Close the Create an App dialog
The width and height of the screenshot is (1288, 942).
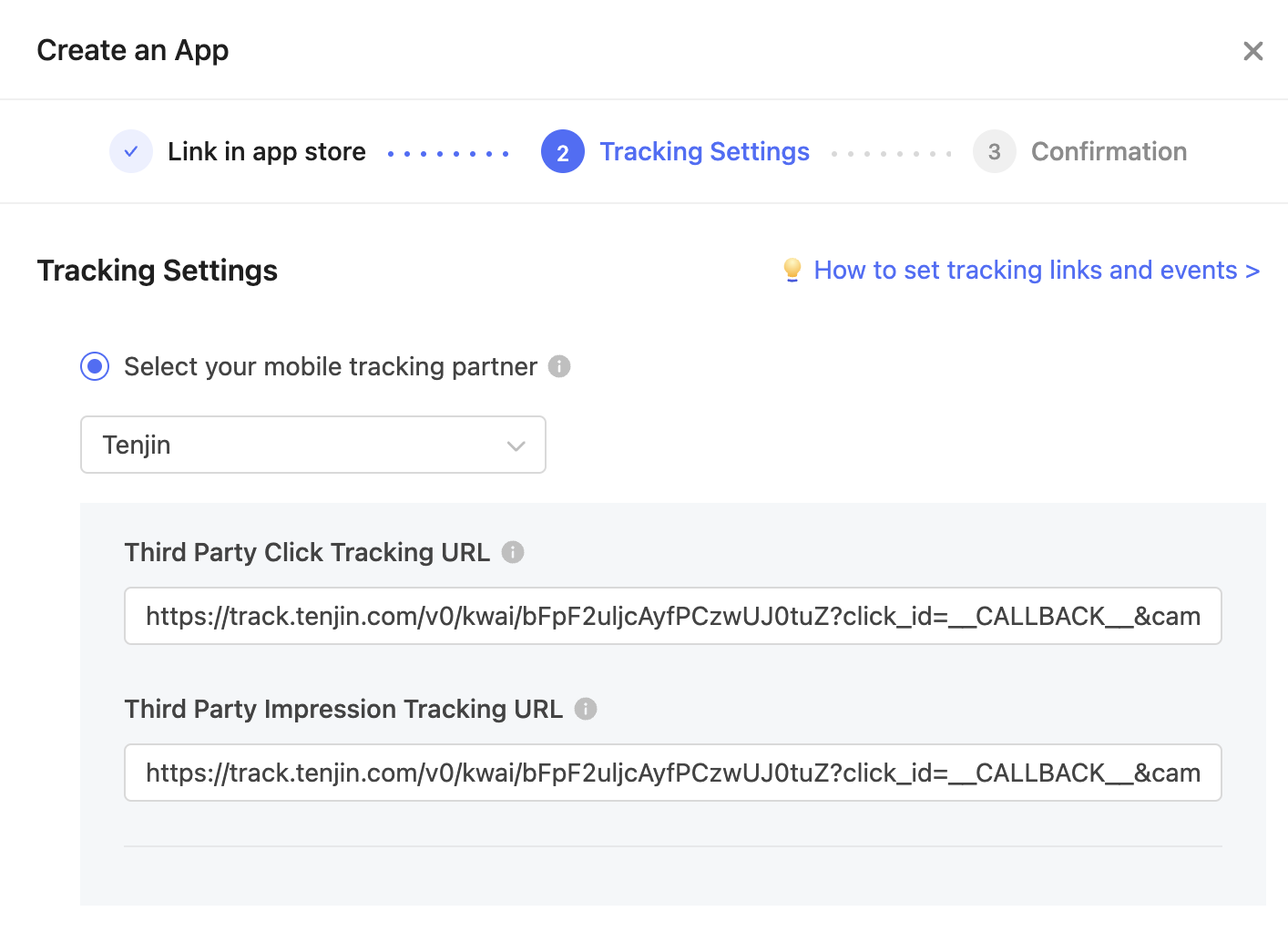coord(1253,51)
